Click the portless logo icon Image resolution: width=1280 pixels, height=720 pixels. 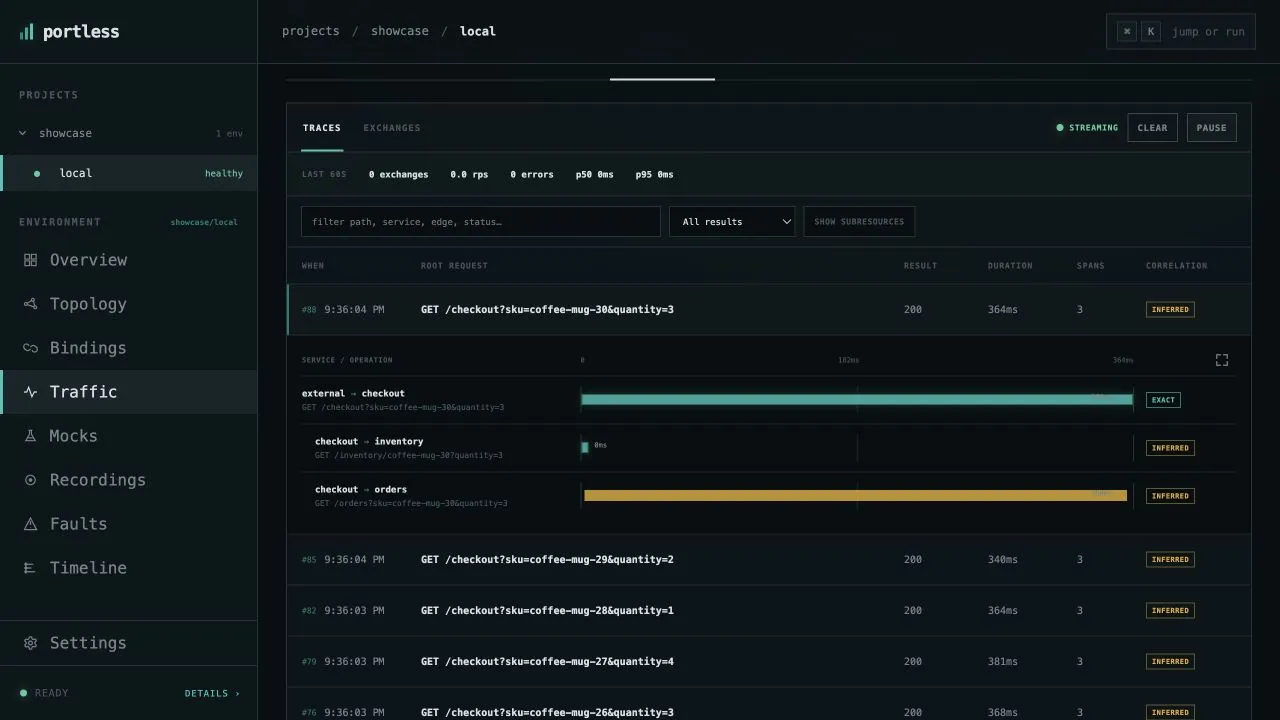click(x=26, y=32)
